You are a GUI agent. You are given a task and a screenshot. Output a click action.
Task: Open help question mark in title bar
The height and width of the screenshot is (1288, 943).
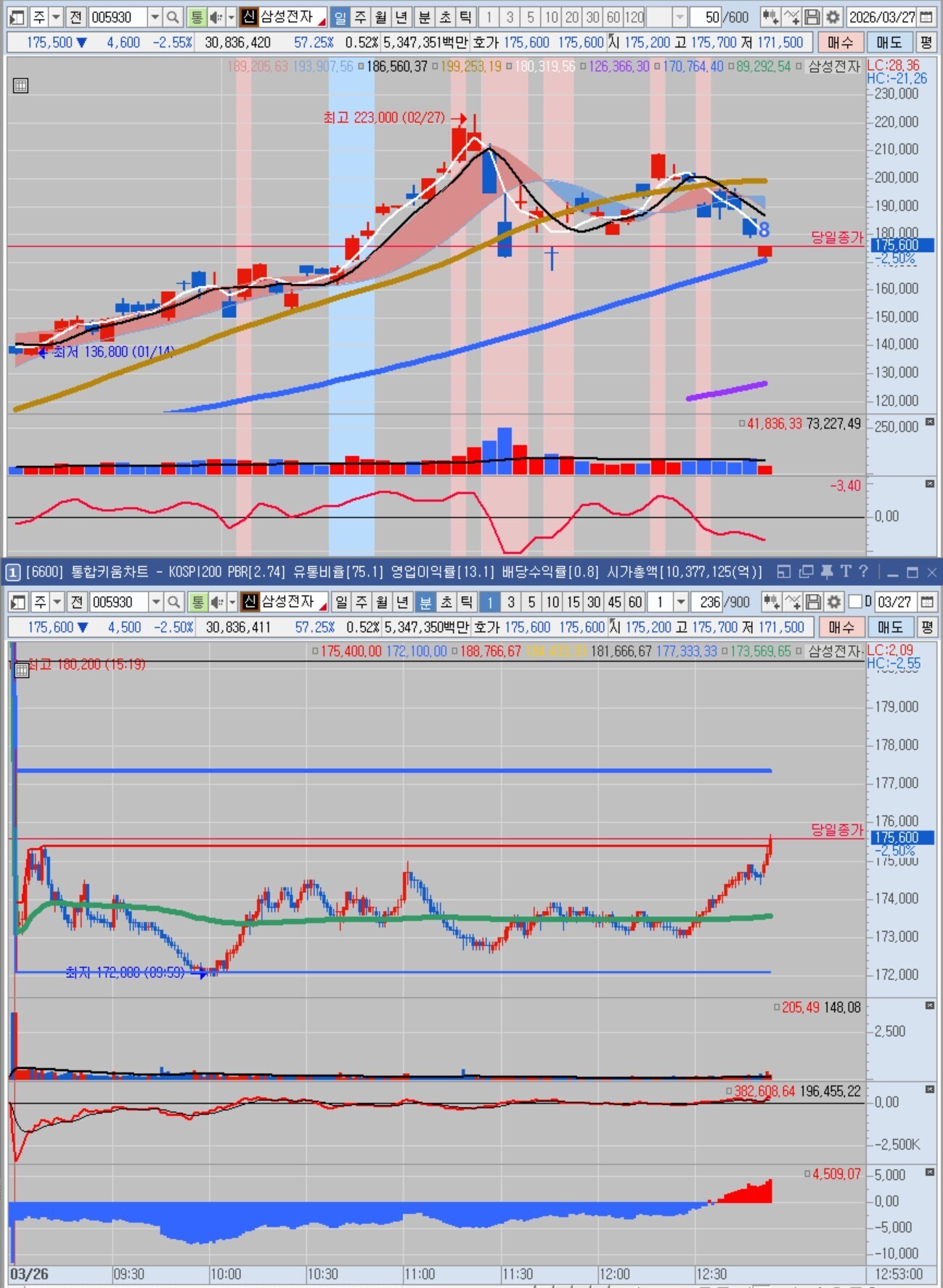coord(863,572)
